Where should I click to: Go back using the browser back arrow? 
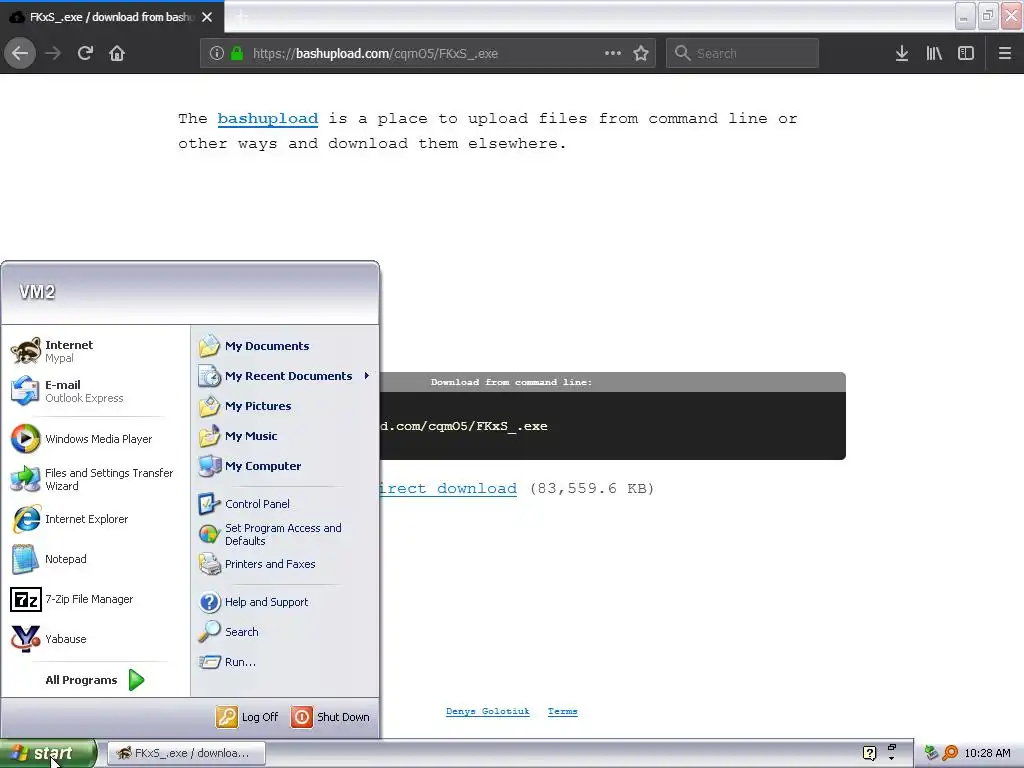tap(20, 53)
